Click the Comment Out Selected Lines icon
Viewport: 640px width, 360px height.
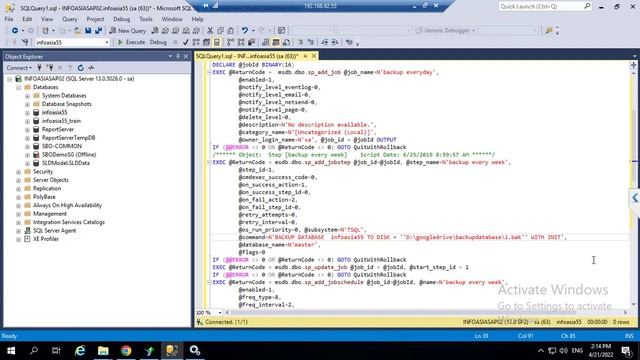[x=300, y=42]
